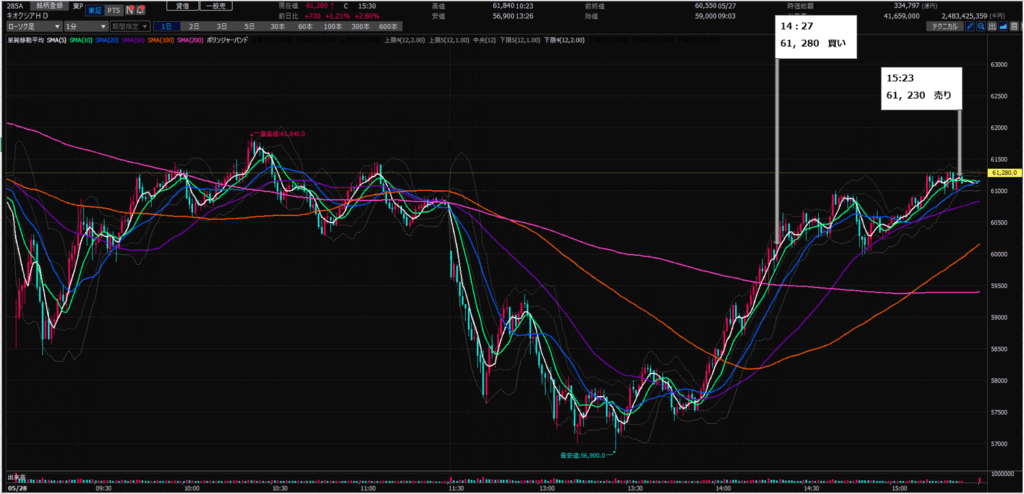This screenshot has height=494, width=1024.
Task: Click the 銘柄登録 button
Action: (50, 6)
